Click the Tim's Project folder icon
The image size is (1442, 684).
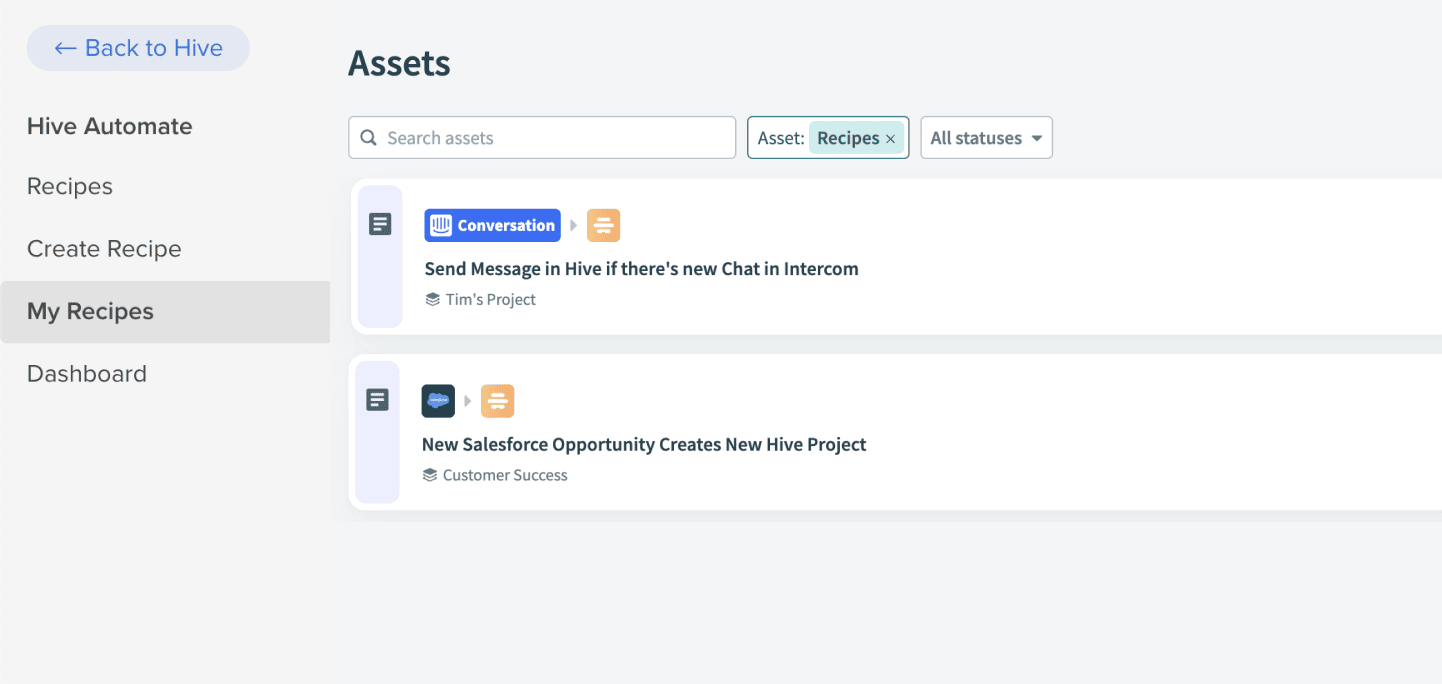click(432, 299)
